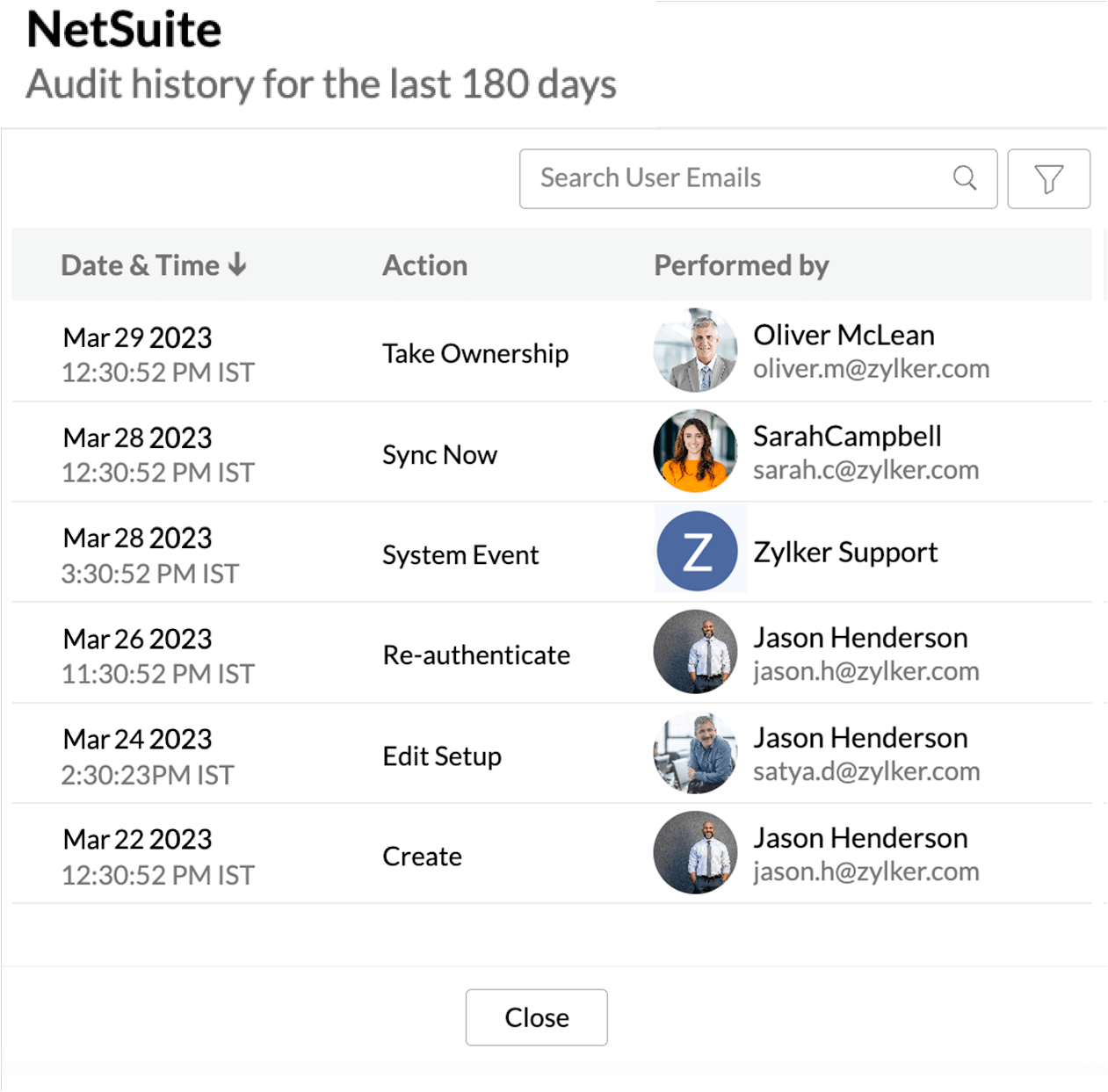Click satya.d@zylker.com email

866,771
